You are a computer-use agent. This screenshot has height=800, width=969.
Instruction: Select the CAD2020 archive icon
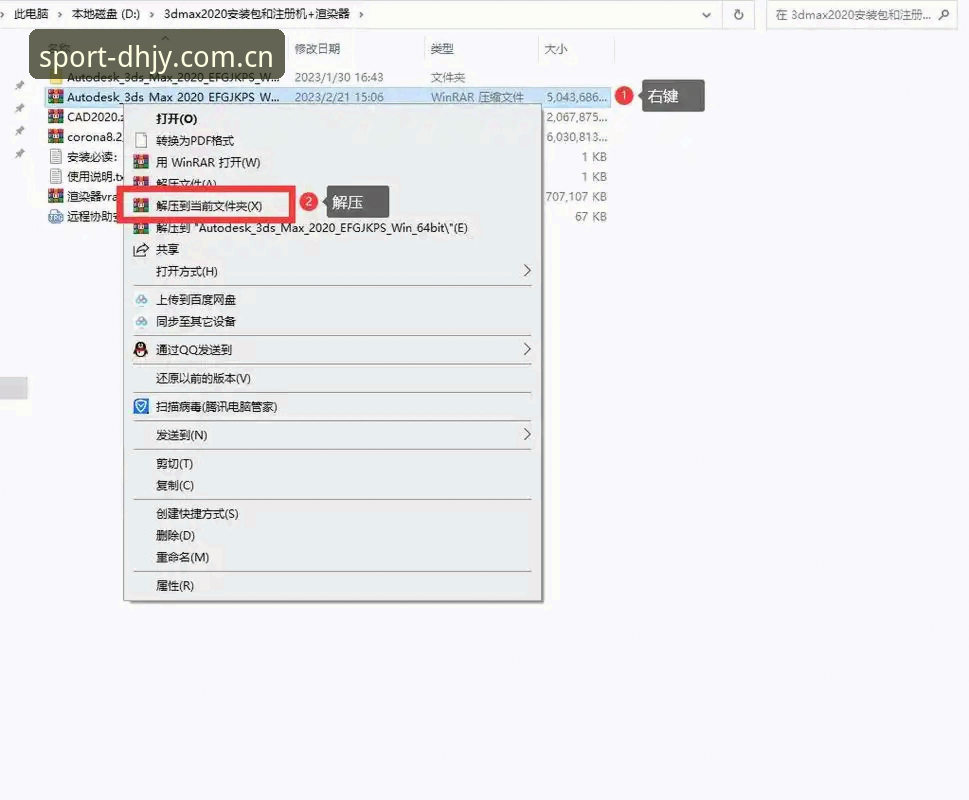56,116
